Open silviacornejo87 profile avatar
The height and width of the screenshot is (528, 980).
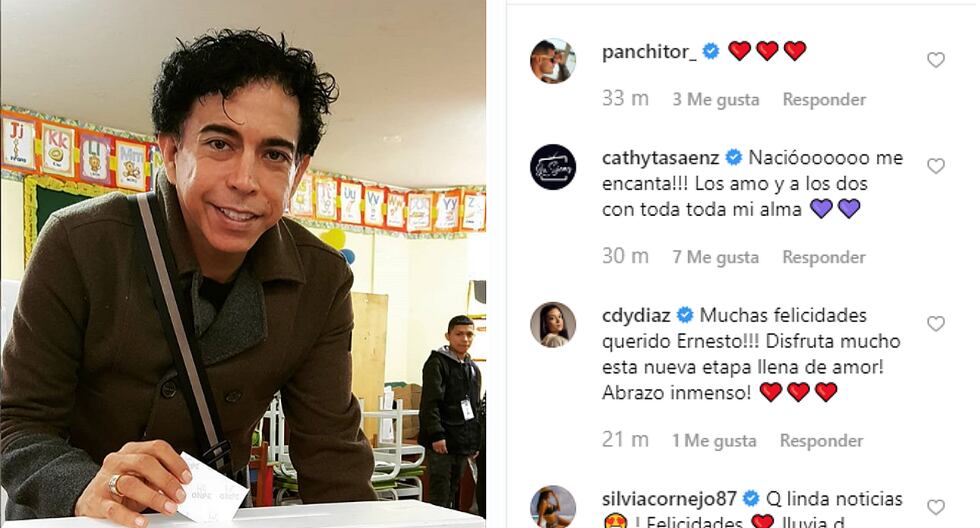553,507
